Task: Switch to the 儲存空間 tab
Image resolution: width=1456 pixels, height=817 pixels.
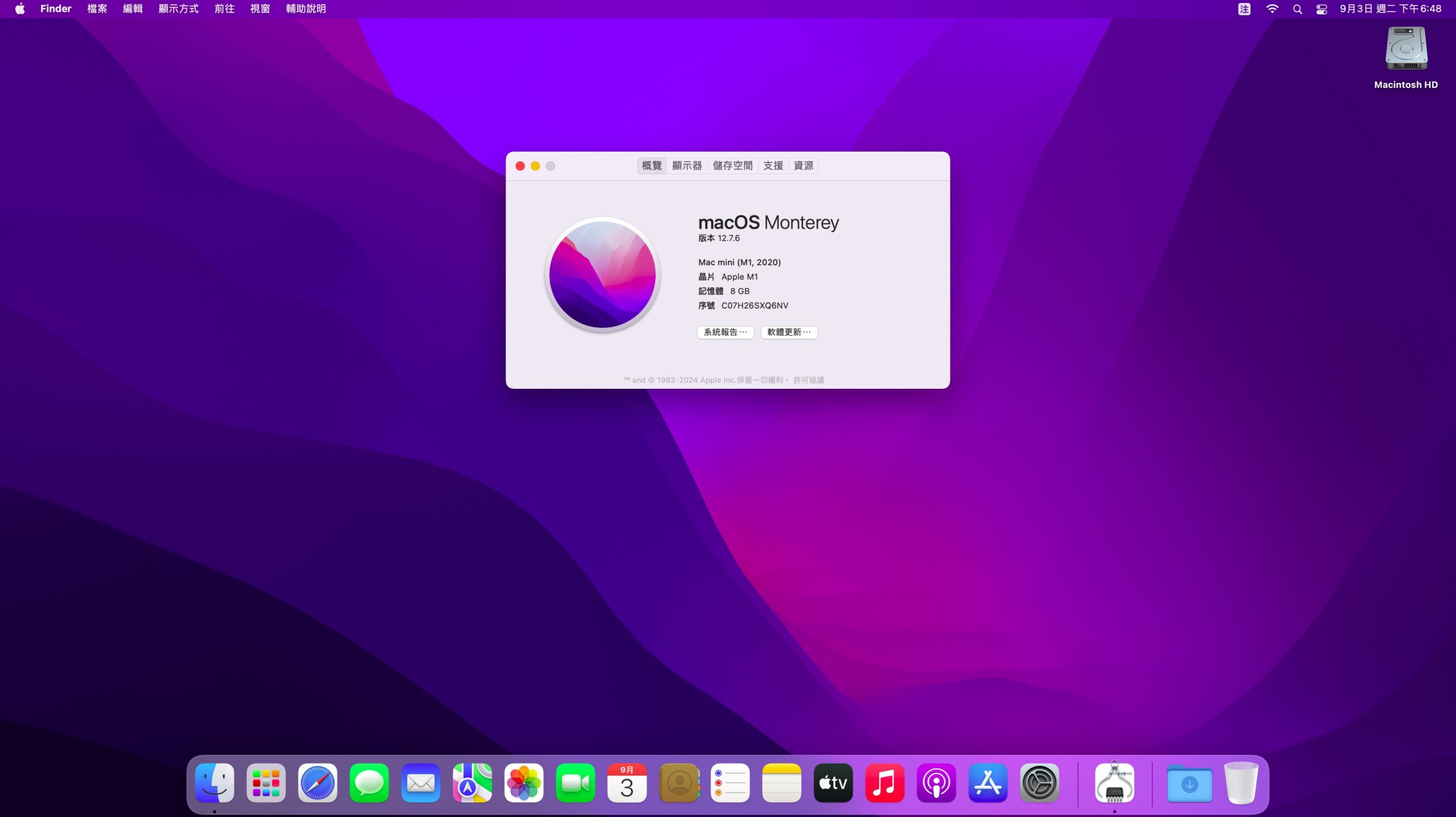Action: pyautogui.click(x=733, y=165)
